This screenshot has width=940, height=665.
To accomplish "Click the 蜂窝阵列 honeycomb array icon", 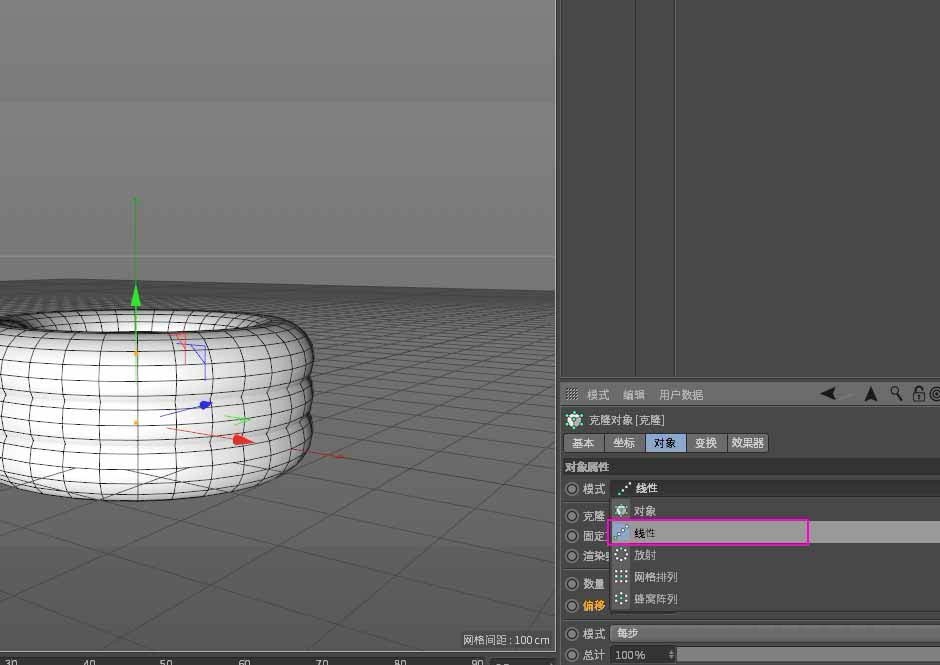I will (621, 598).
